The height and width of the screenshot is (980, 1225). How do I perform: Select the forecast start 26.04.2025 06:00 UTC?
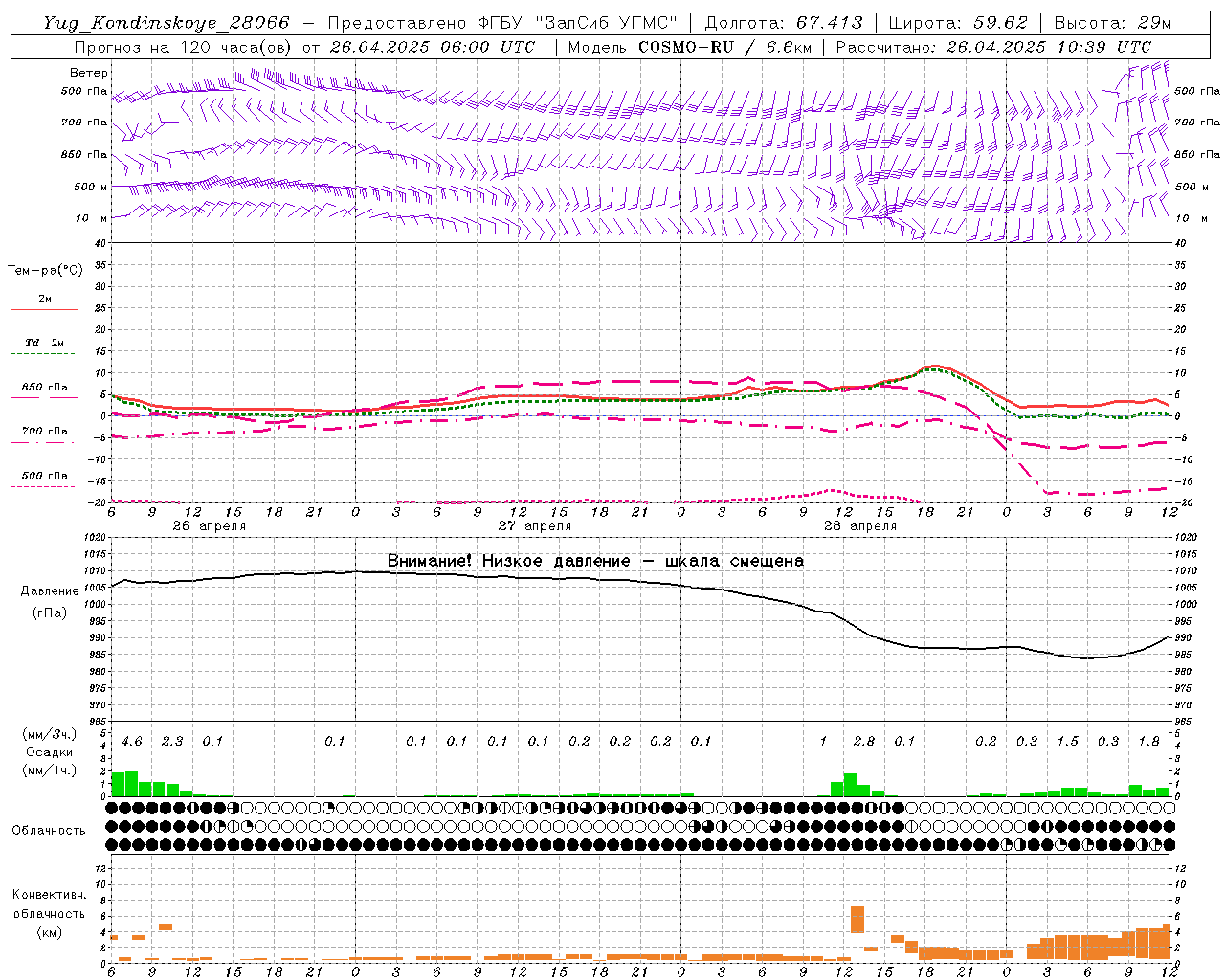point(432,47)
